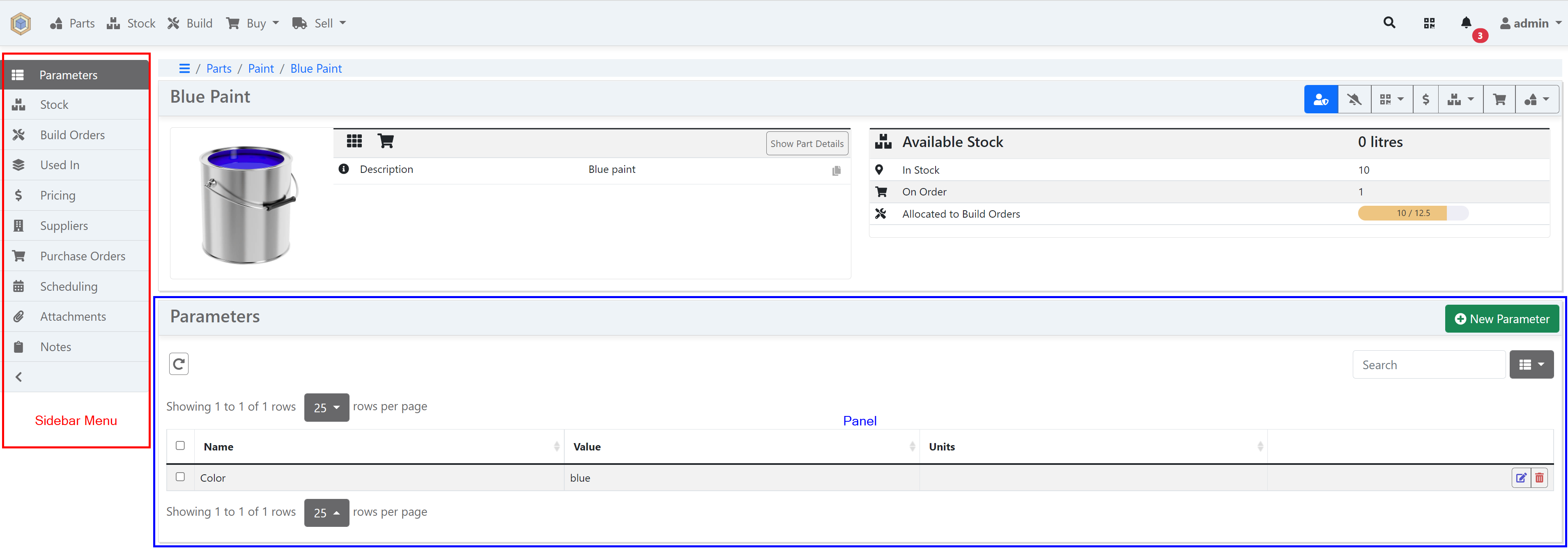Delete the Color parameter row

[1539, 478]
